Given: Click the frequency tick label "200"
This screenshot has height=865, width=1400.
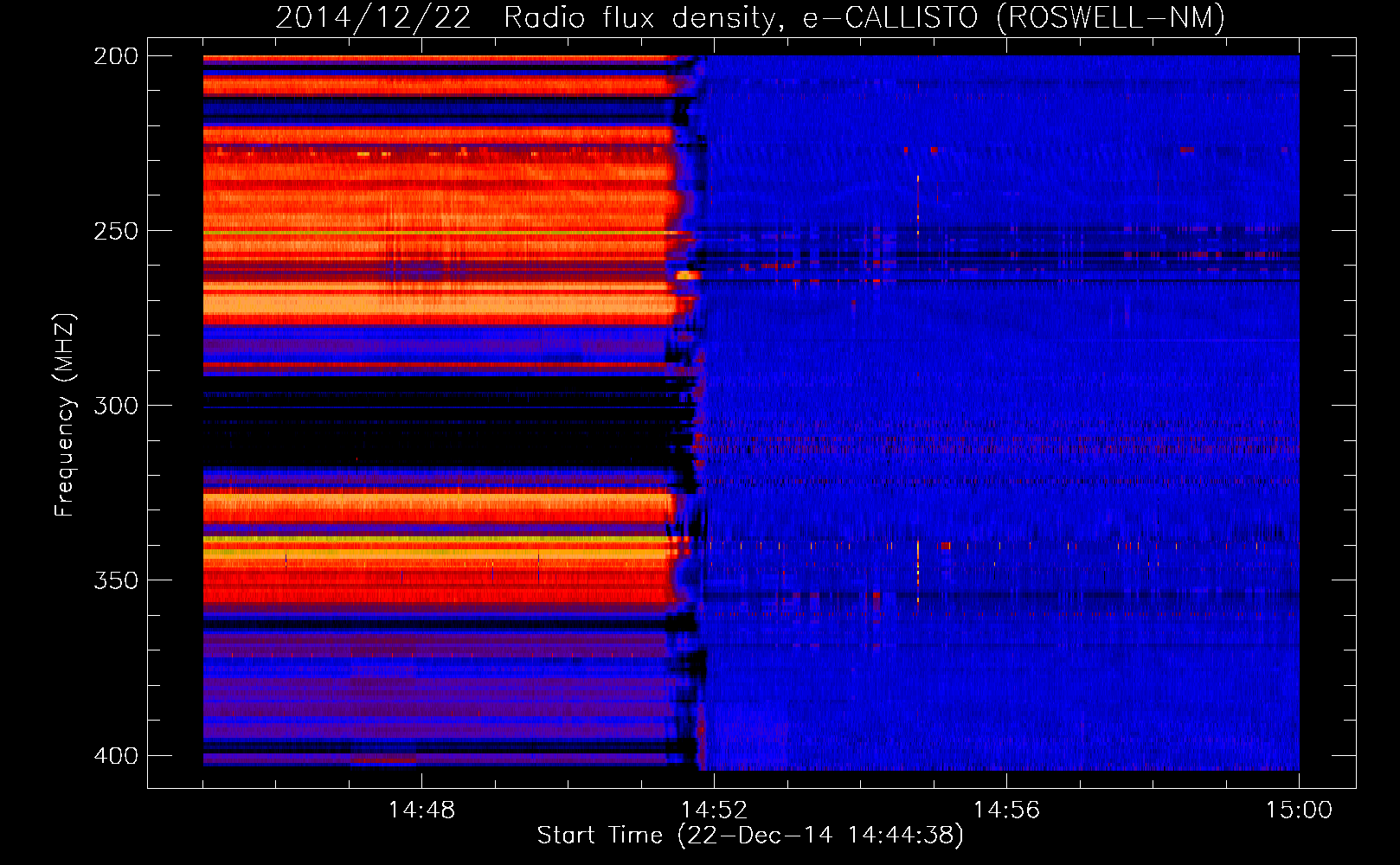Looking at the screenshot, I should click(x=116, y=56).
